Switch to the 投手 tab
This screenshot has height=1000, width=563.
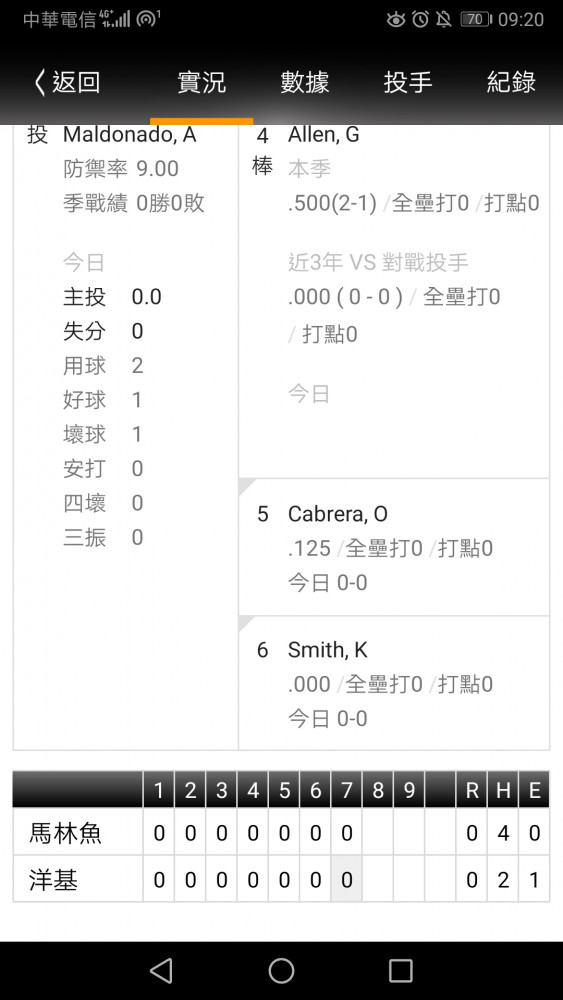(408, 83)
